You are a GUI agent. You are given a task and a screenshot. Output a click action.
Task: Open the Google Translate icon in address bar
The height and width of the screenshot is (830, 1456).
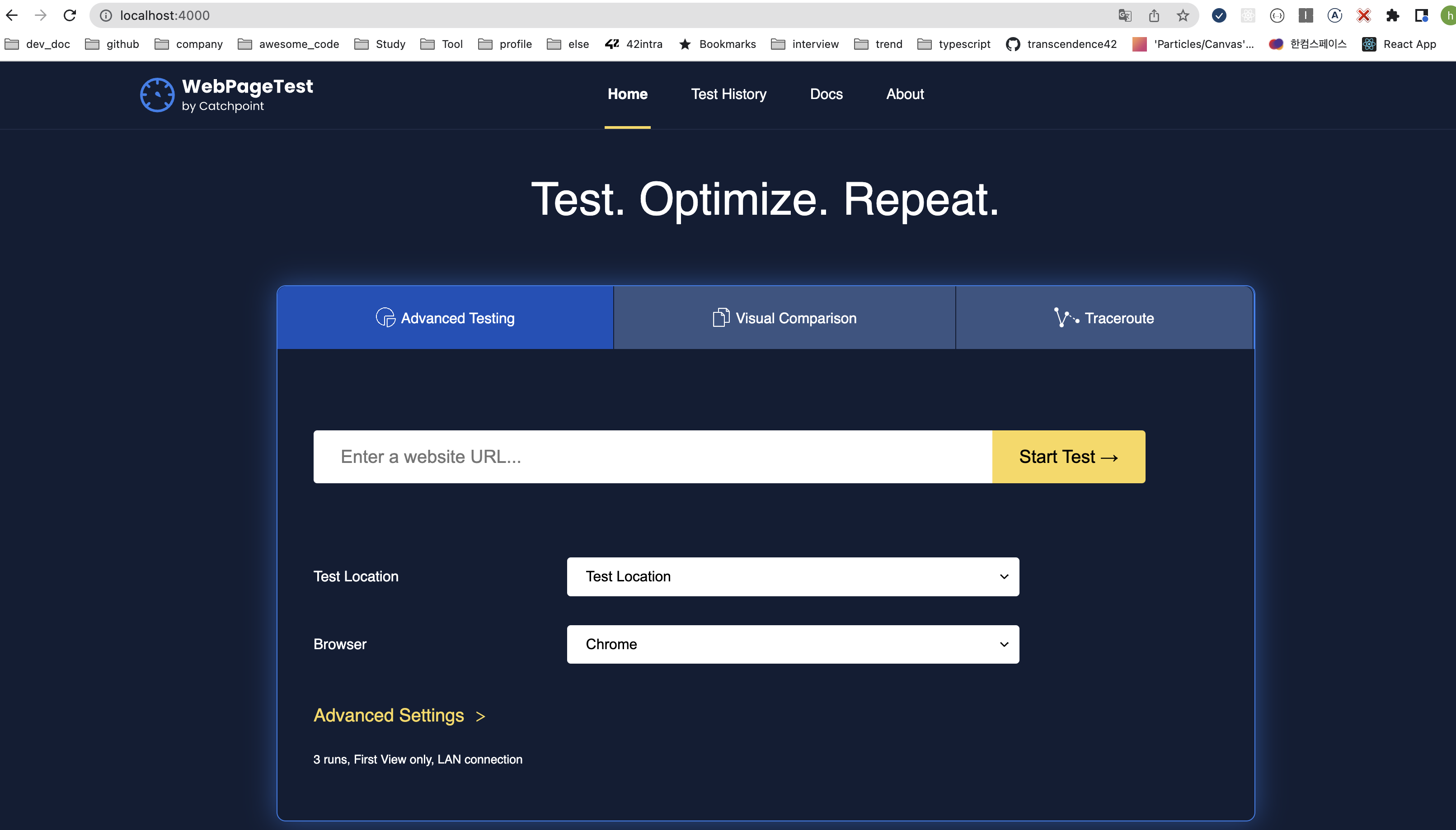tap(1124, 15)
